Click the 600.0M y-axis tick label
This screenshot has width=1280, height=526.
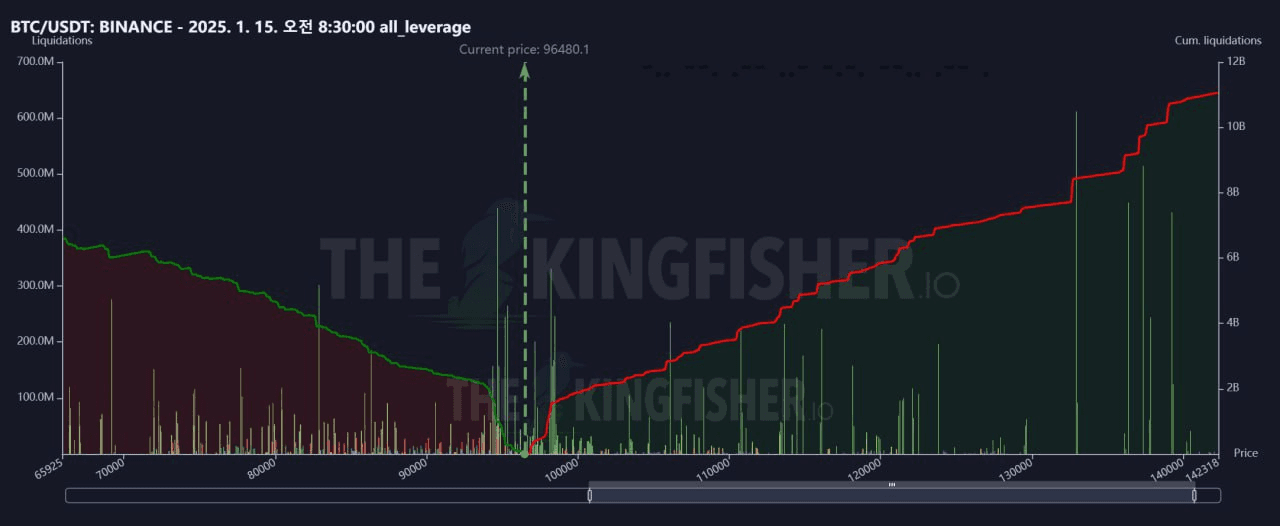pos(36,118)
